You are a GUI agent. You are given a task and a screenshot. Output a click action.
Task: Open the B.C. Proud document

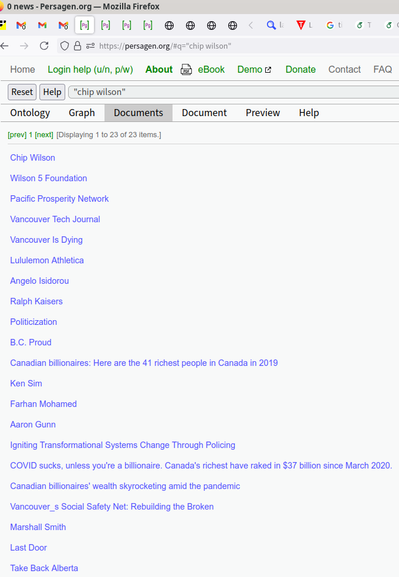(31, 343)
